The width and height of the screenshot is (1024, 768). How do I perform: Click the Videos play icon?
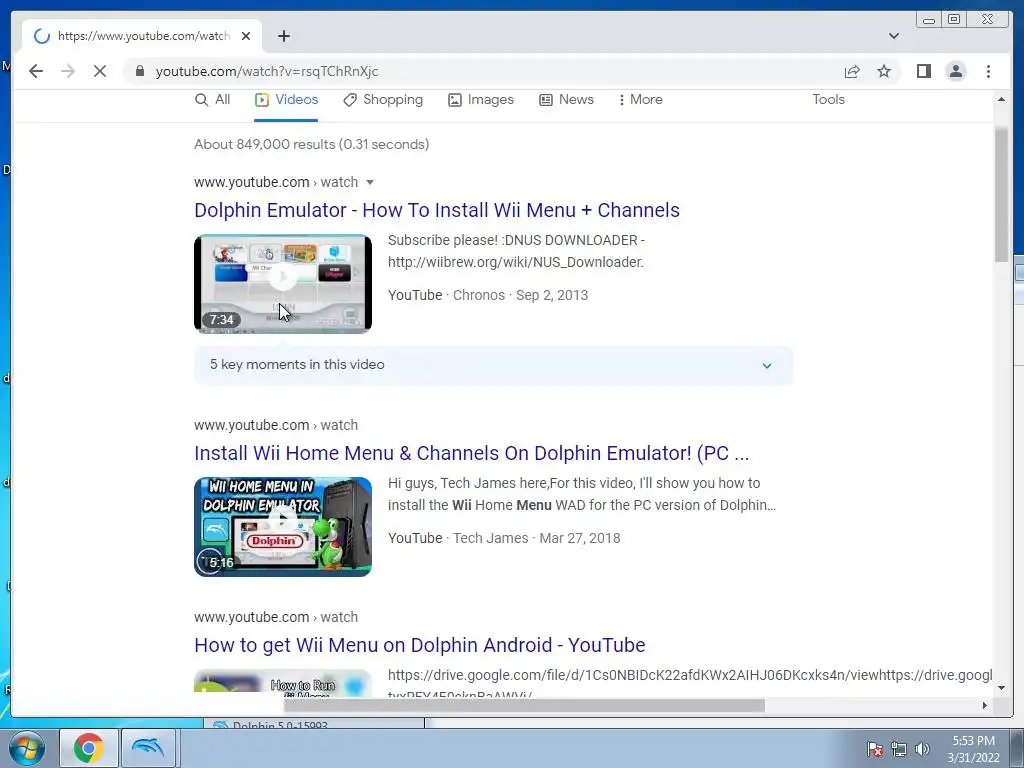pyautogui.click(x=262, y=100)
